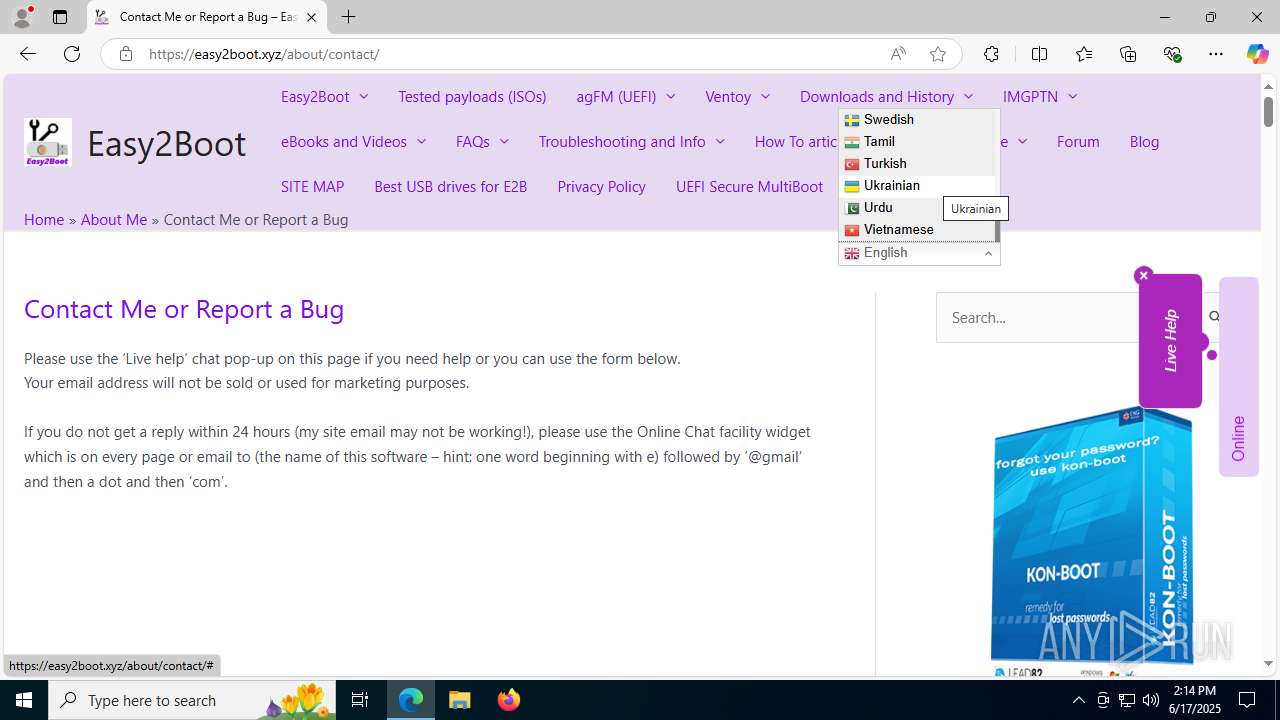The width and height of the screenshot is (1280, 720).
Task: Open the Read aloud icon in address bar
Action: pos(898,54)
